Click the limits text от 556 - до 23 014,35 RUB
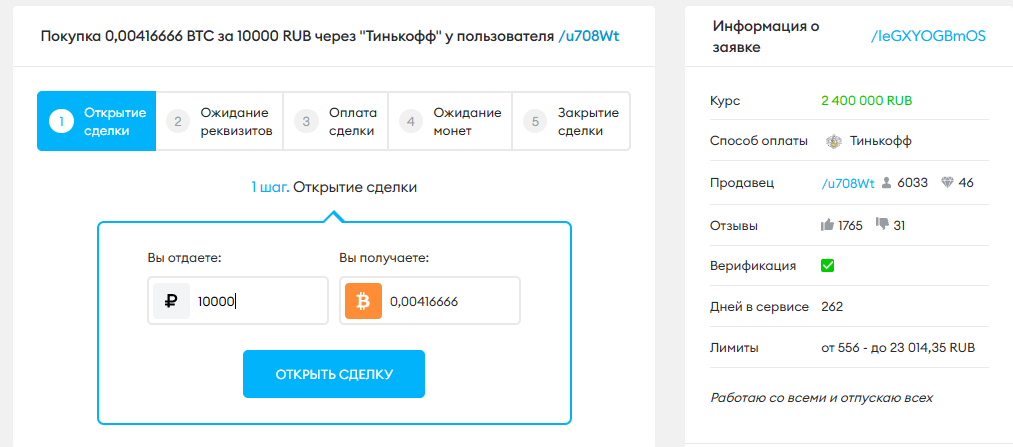This screenshot has width=1013, height=447. 898,348
